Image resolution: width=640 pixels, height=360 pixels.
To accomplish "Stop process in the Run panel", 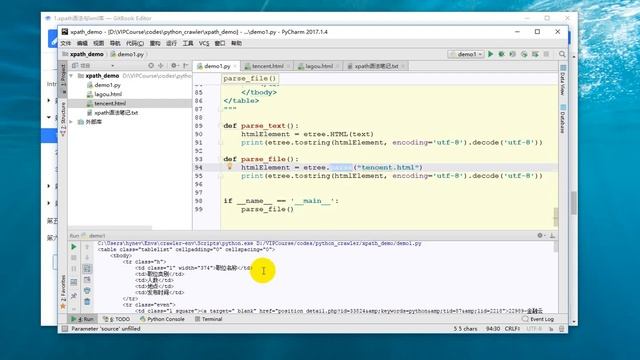I will (x=73, y=258).
